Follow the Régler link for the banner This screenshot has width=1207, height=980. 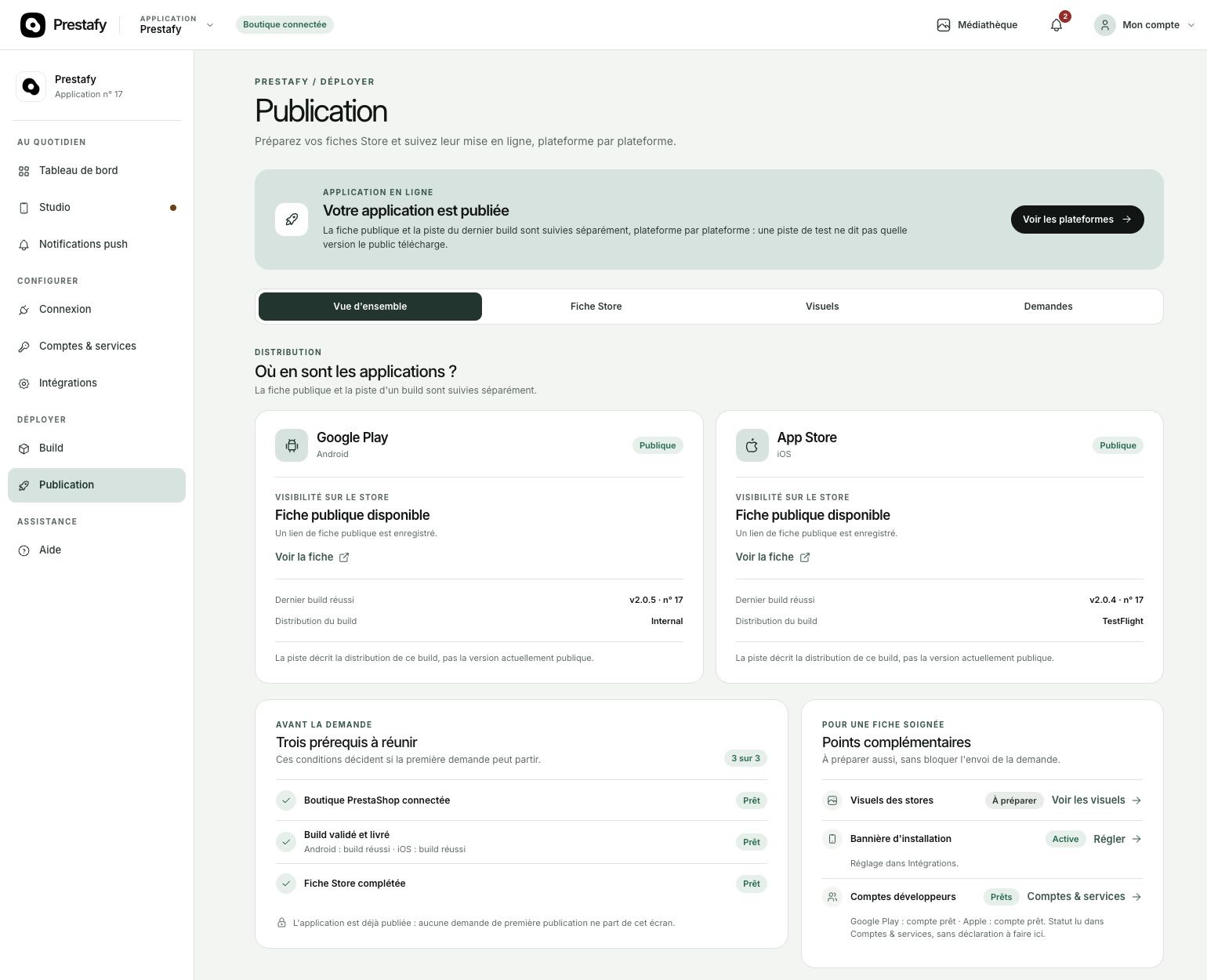(x=1118, y=839)
